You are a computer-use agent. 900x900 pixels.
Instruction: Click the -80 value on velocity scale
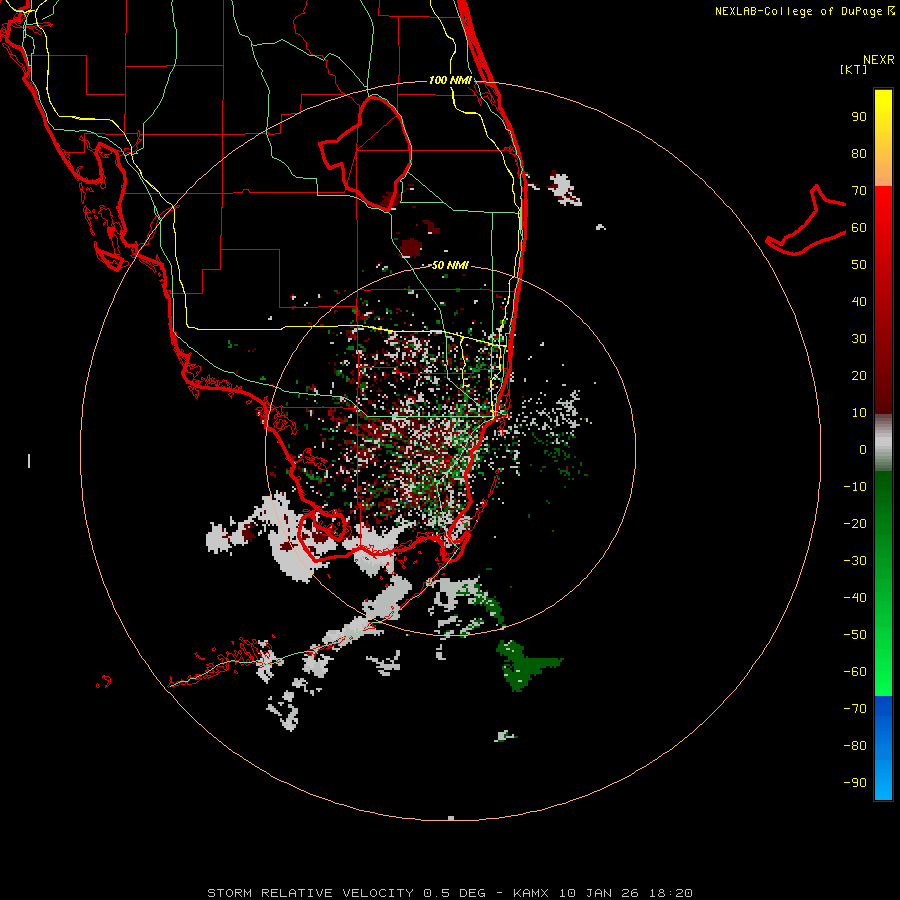[855, 746]
